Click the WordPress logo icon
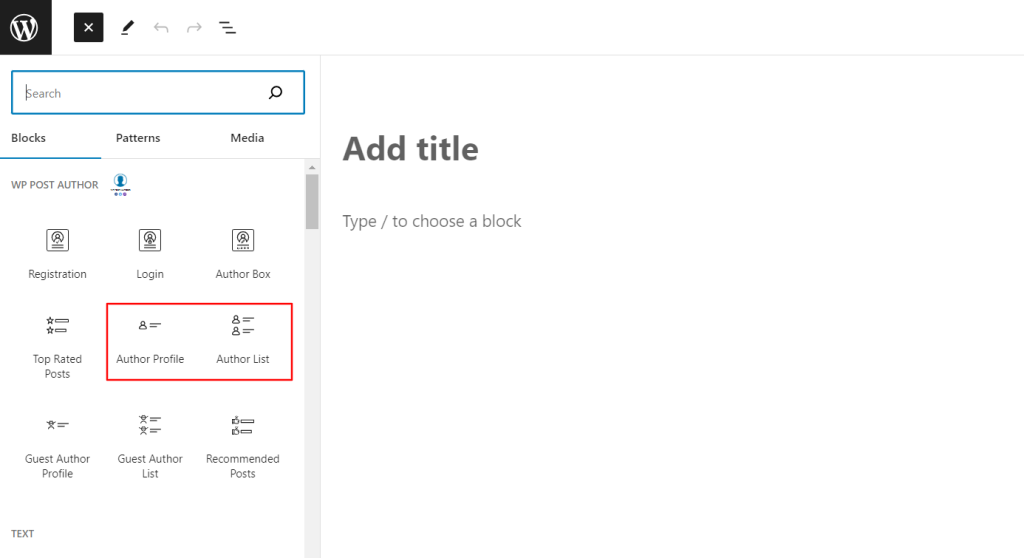The image size is (1024, 558). [25, 27]
